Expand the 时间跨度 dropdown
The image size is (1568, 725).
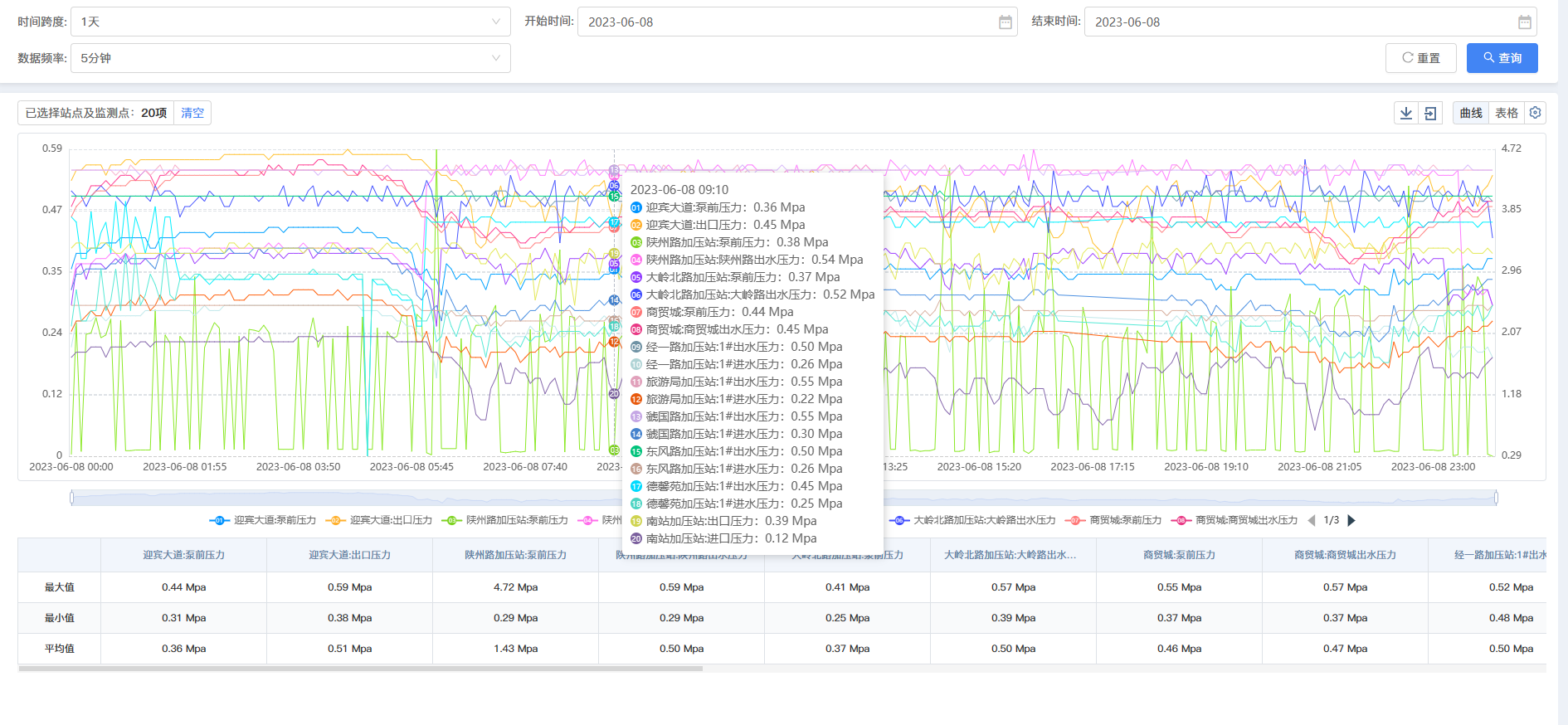290,22
